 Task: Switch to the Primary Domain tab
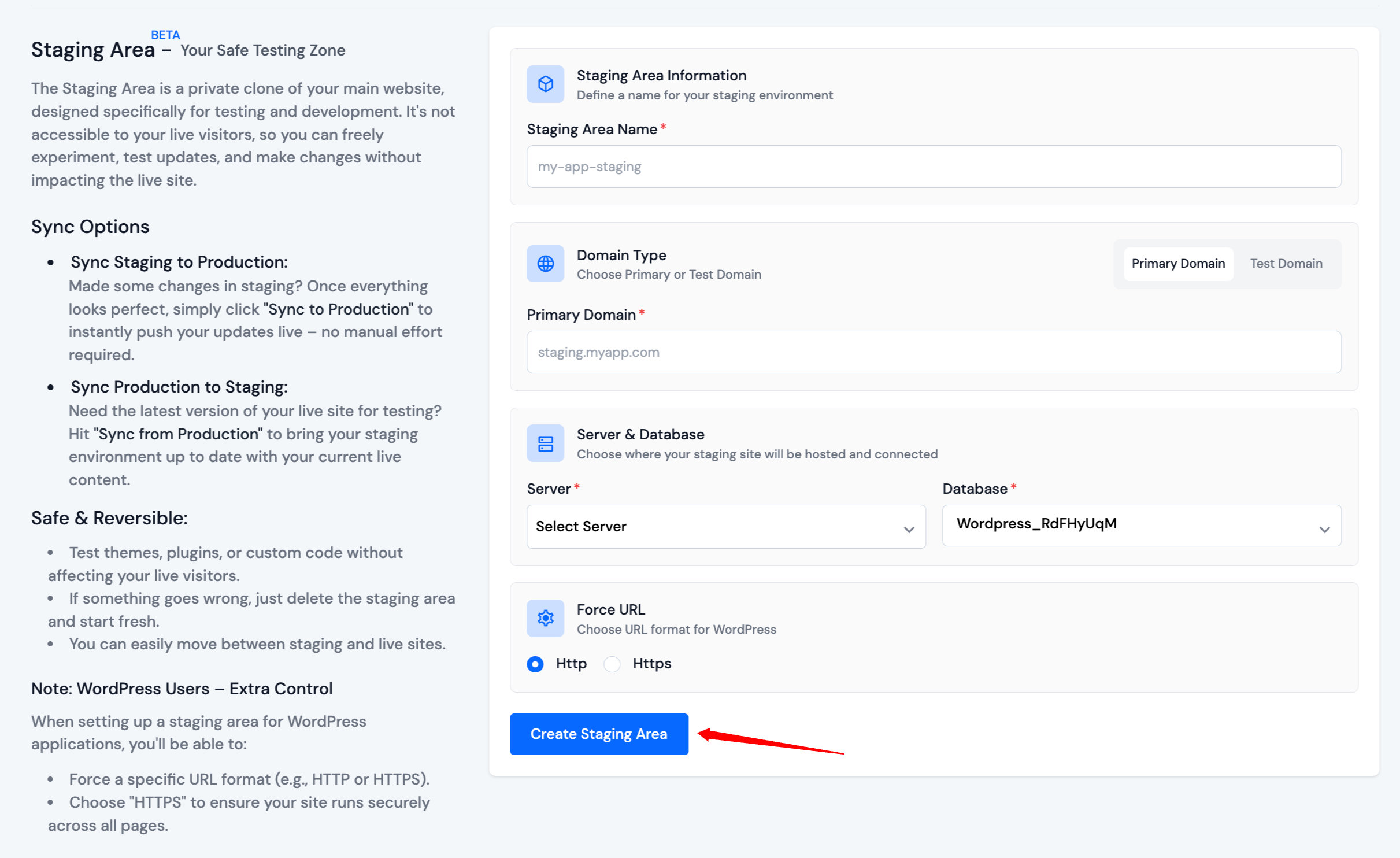coord(1177,264)
